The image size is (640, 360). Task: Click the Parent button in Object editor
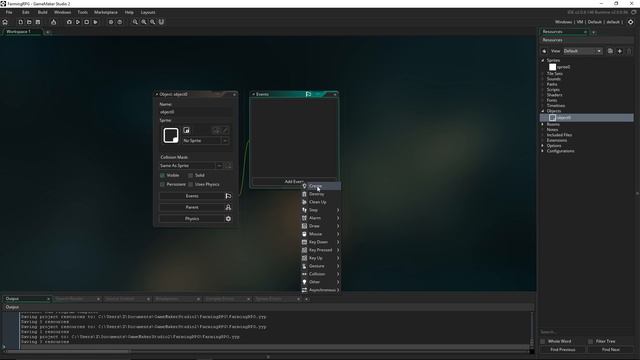(x=196, y=207)
